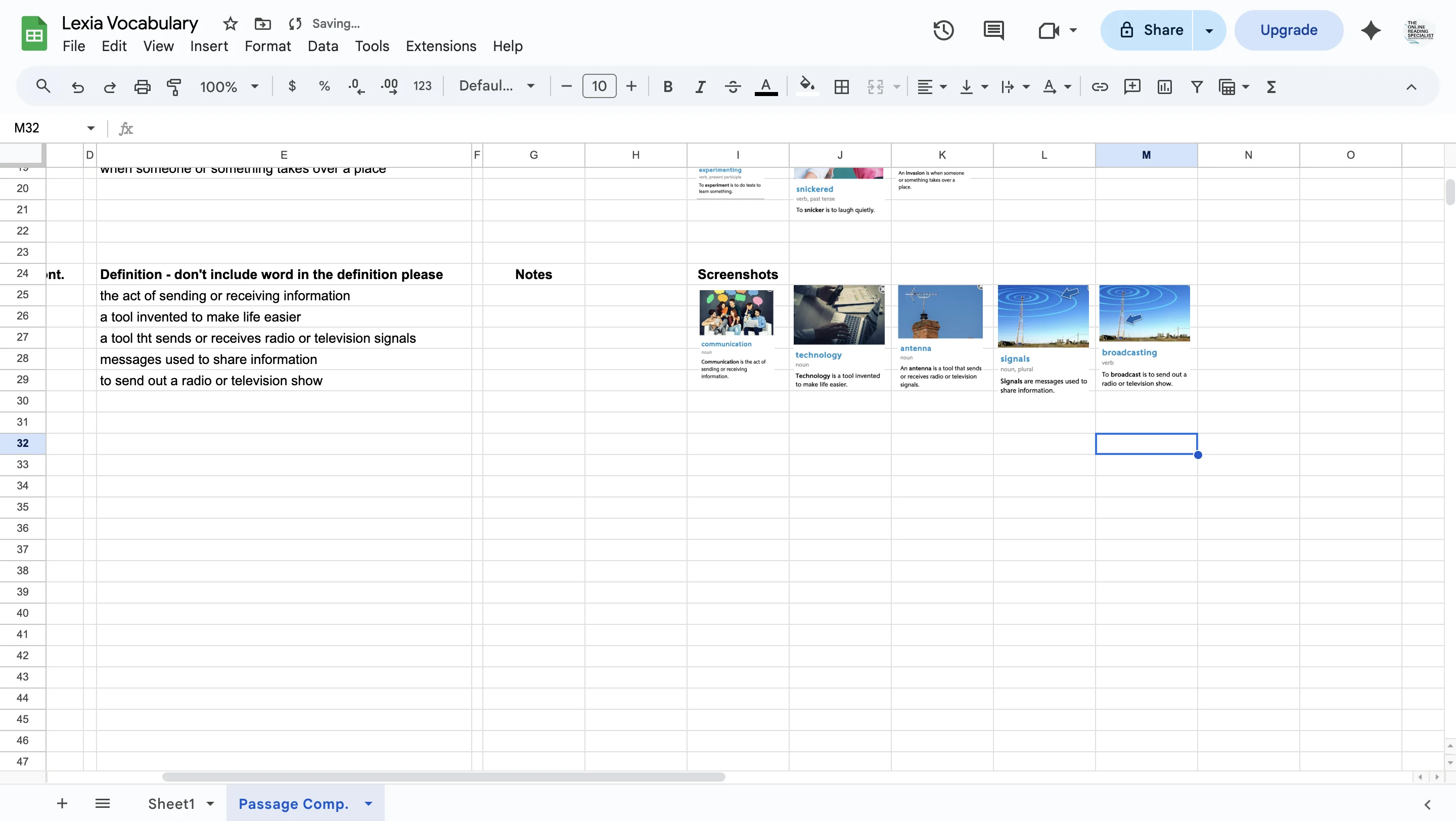Screen dimensions: 1456x821
Task: Insert a chart from the toolbar
Action: [1164, 86]
